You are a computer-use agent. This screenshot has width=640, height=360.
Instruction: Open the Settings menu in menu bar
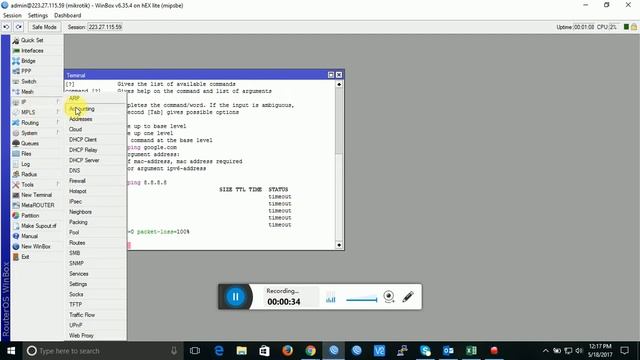[x=38, y=16]
